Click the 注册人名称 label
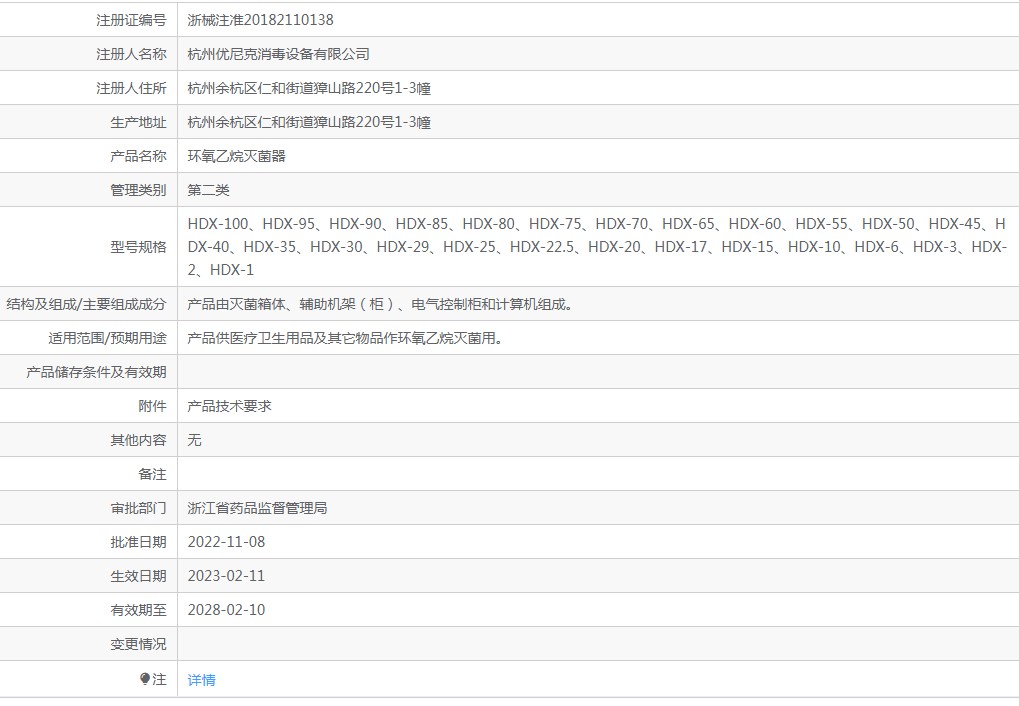This screenshot has height=706, width=1019. click(131, 54)
